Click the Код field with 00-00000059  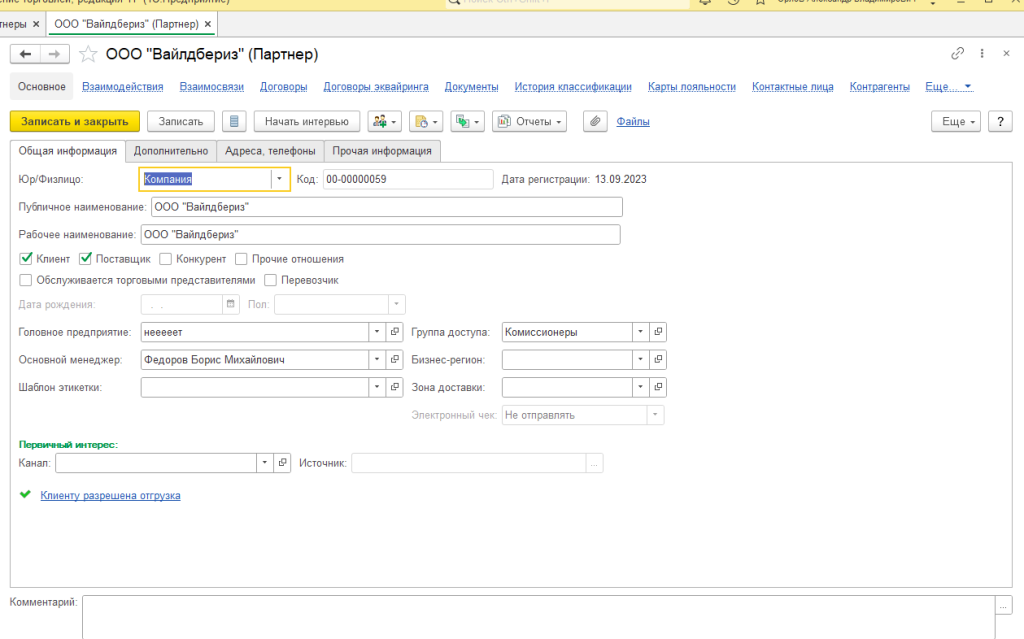[x=408, y=179]
